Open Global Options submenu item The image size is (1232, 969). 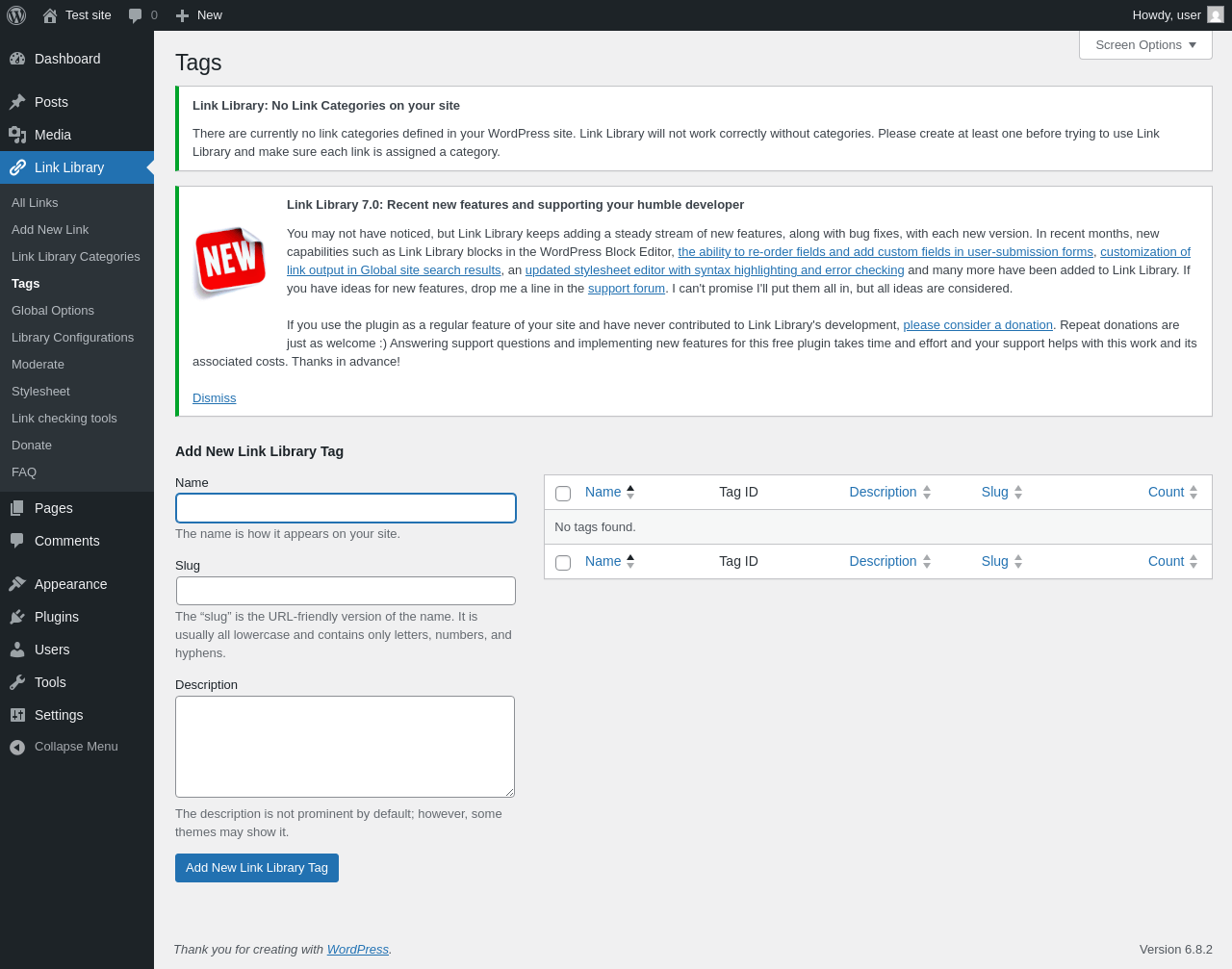tap(53, 311)
